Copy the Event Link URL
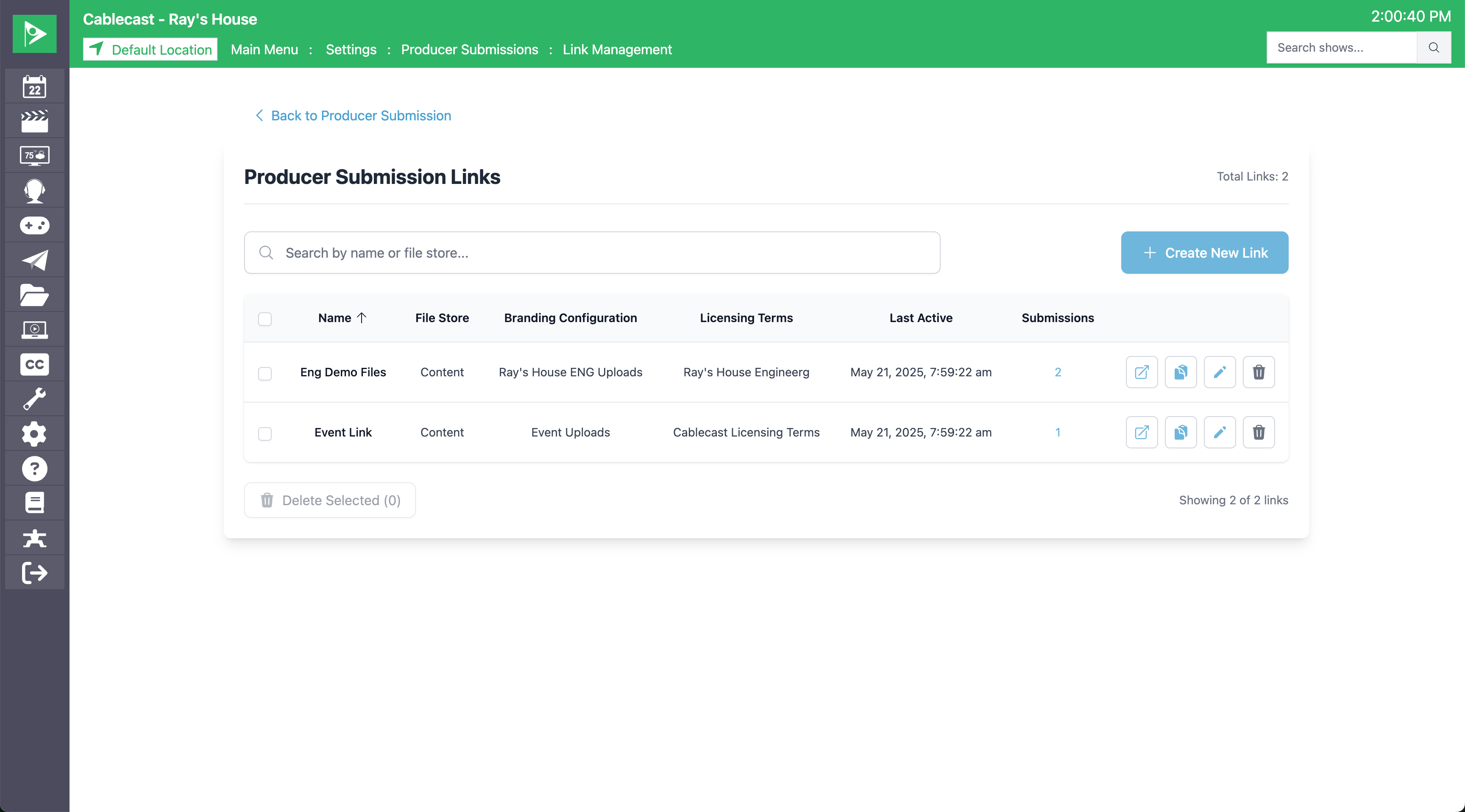The image size is (1465, 812). [1180, 432]
